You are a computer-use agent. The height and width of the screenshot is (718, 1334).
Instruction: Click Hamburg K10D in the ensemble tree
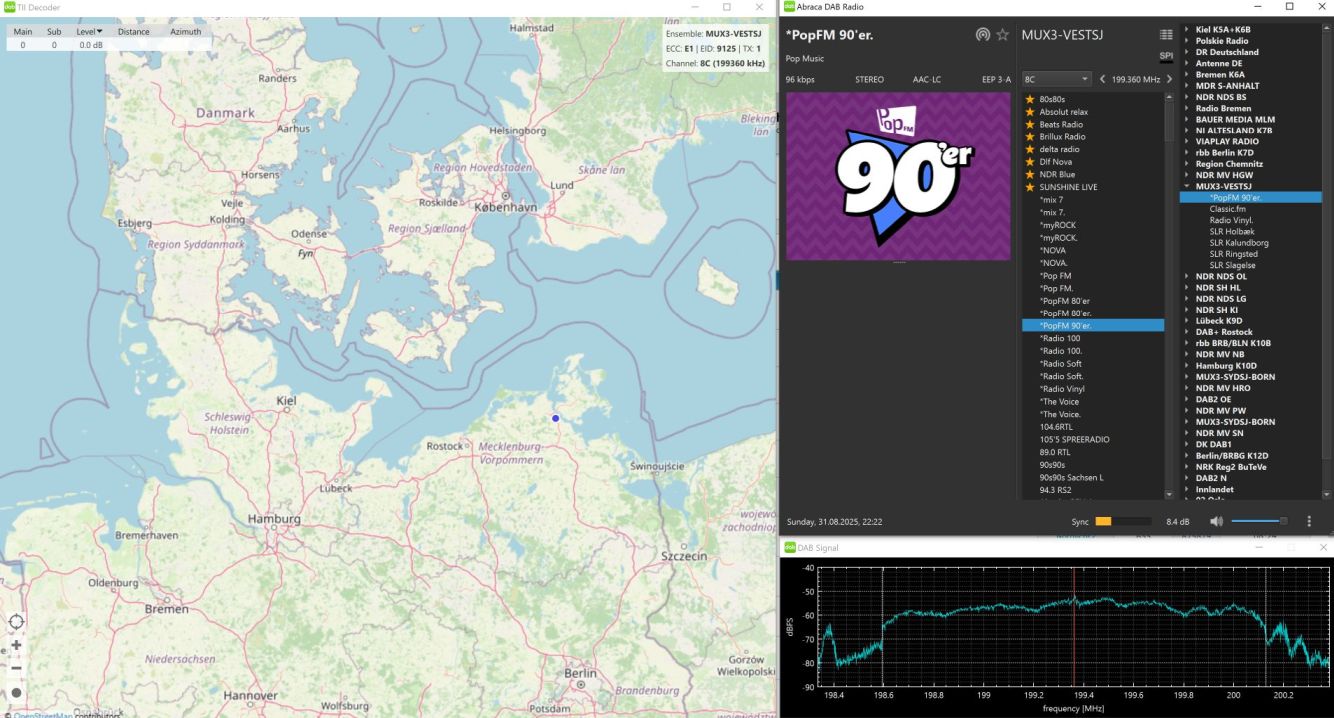1224,366
